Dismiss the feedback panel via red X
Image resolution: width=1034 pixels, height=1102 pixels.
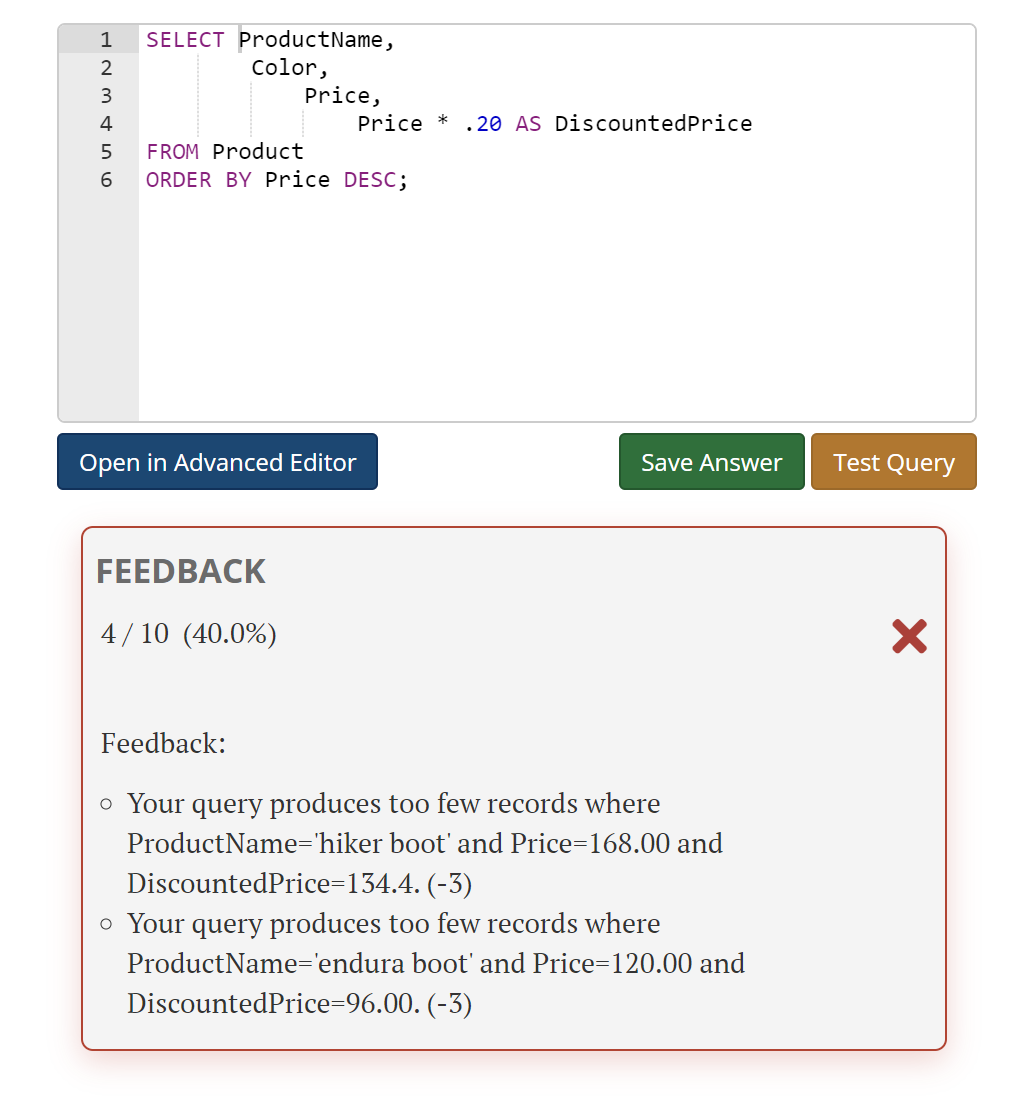[x=908, y=636]
